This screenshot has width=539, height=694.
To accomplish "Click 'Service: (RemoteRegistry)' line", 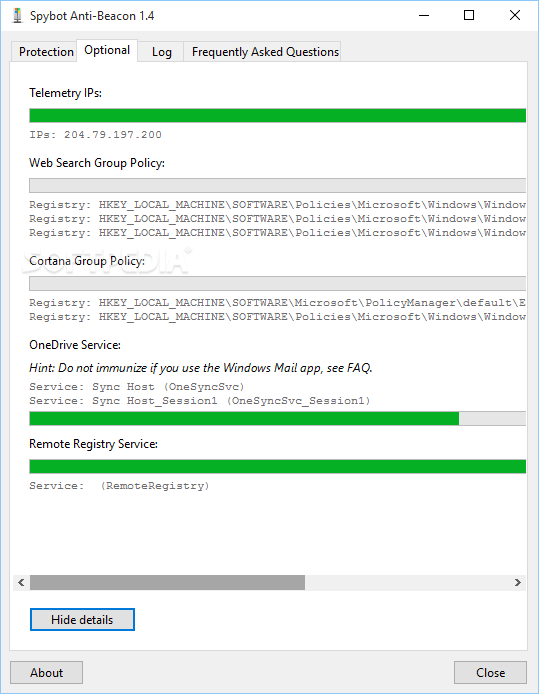I will (119, 486).
